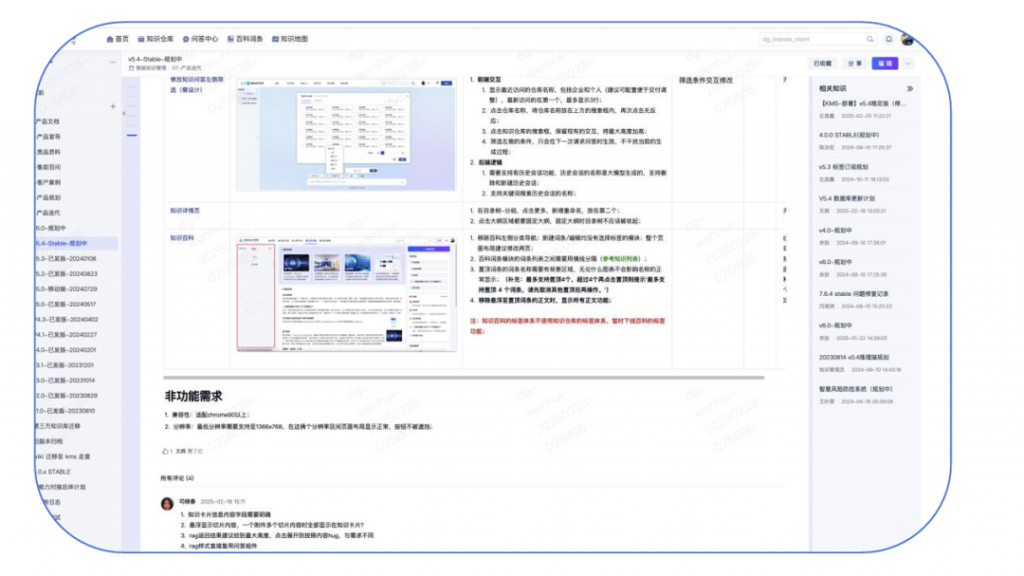Click the search magnifier icon
1024x576 pixels.
tap(869, 39)
